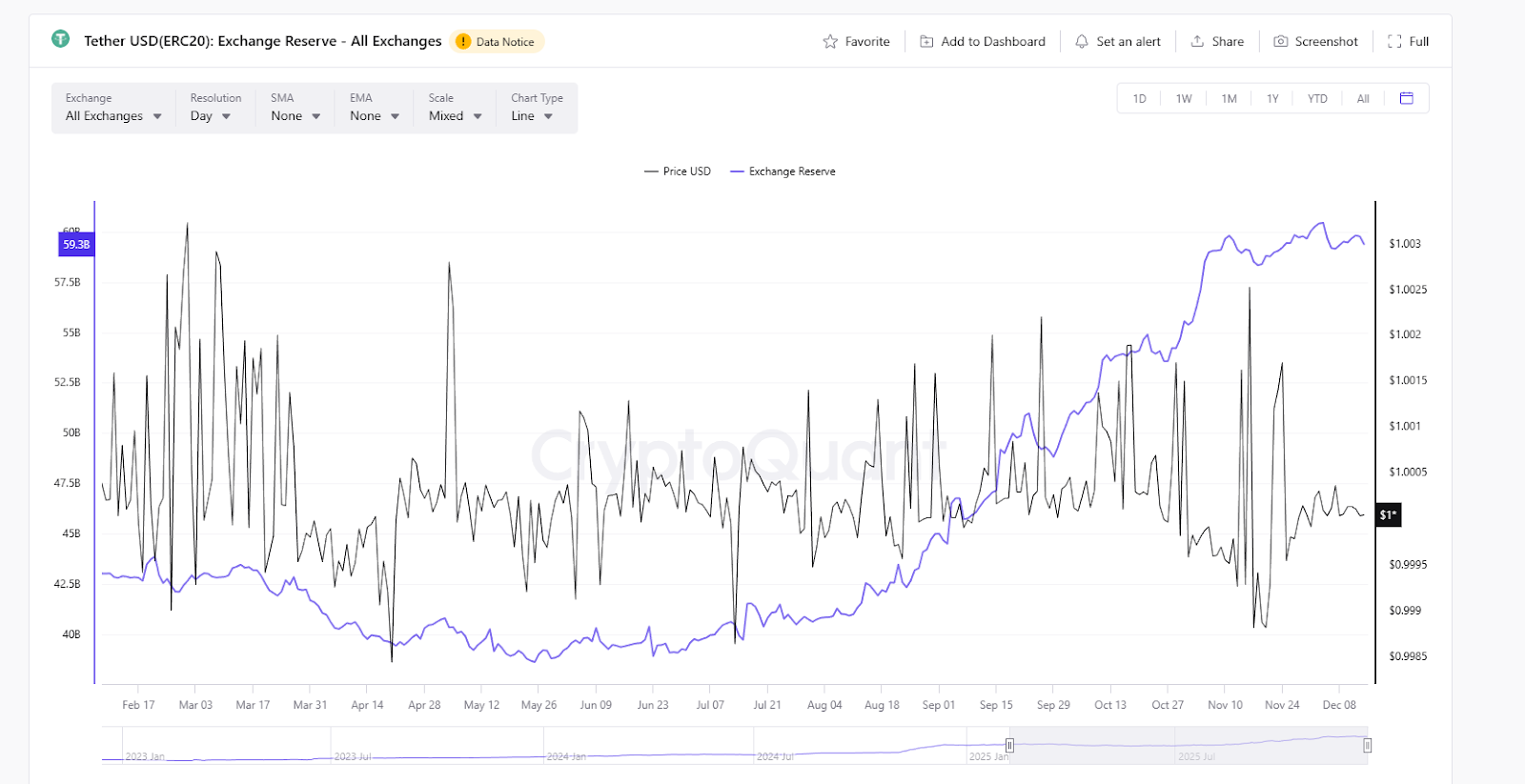Screen dimensions: 1525x784
Task: Select the 1W time range tab
Action: (1184, 99)
